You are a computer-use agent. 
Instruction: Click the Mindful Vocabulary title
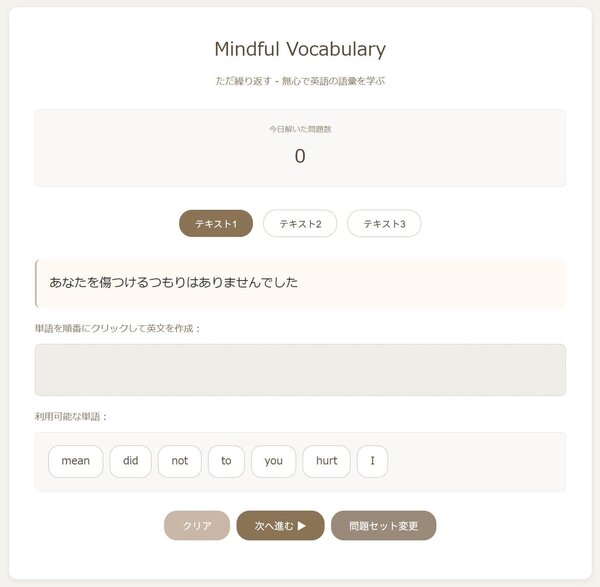(x=300, y=49)
